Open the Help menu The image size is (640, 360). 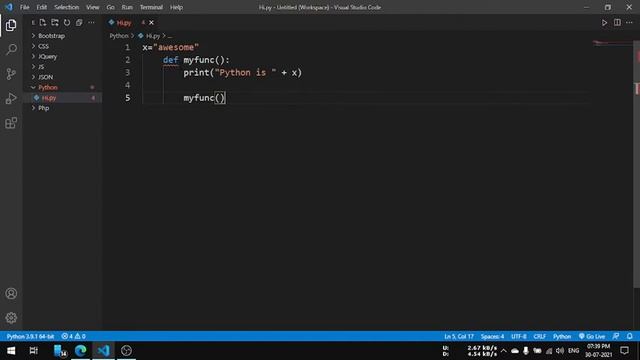point(176,7)
